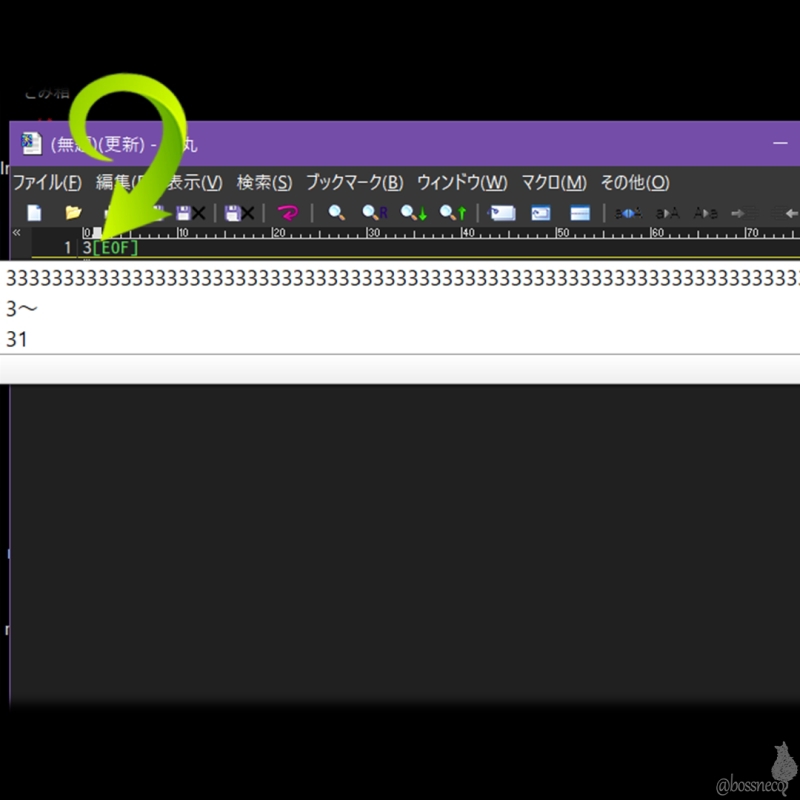The width and height of the screenshot is (800, 800).
Task: Click the replace magnifier icon with R
Action: point(374,213)
